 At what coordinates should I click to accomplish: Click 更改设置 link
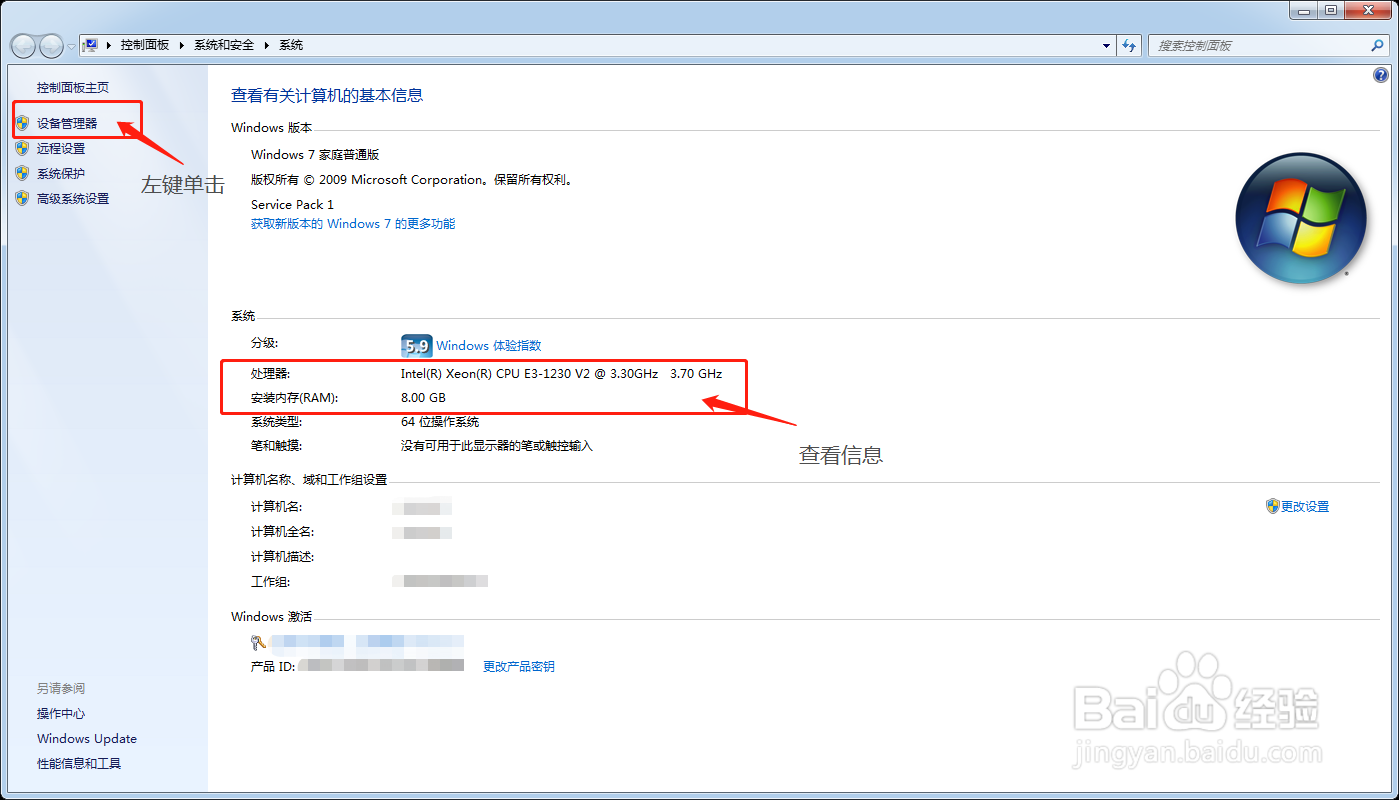(1305, 507)
